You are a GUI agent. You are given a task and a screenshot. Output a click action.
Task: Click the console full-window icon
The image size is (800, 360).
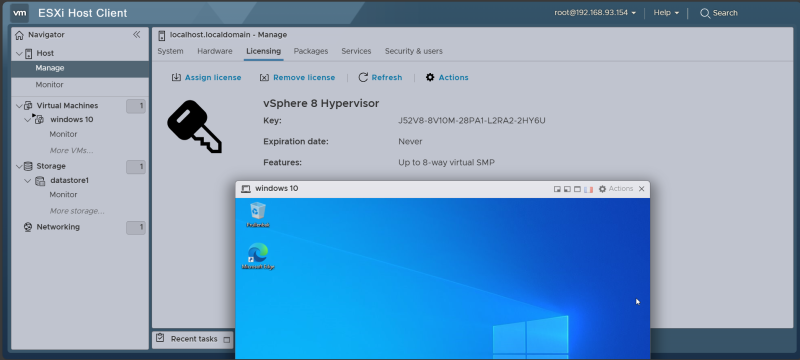(578, 189)
